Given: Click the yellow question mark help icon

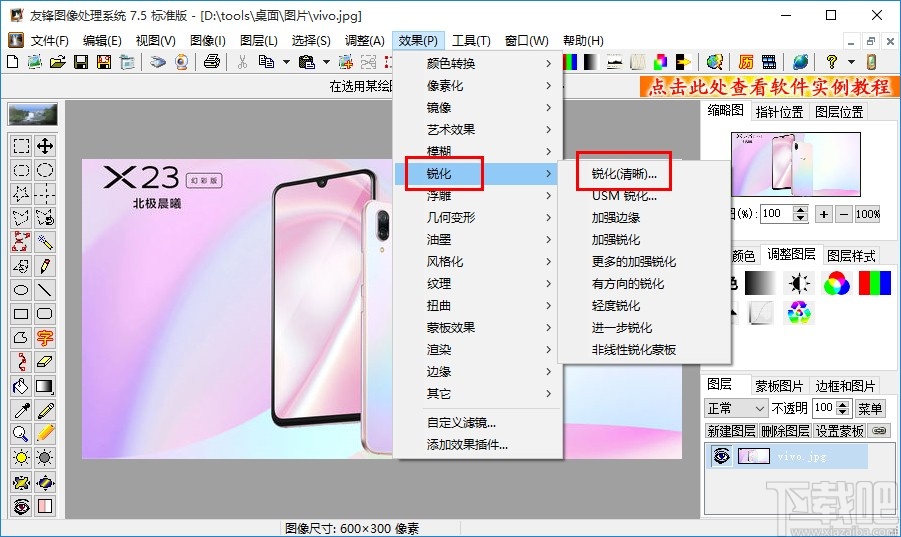Looking at the screenshot, I should coord(831,61).
